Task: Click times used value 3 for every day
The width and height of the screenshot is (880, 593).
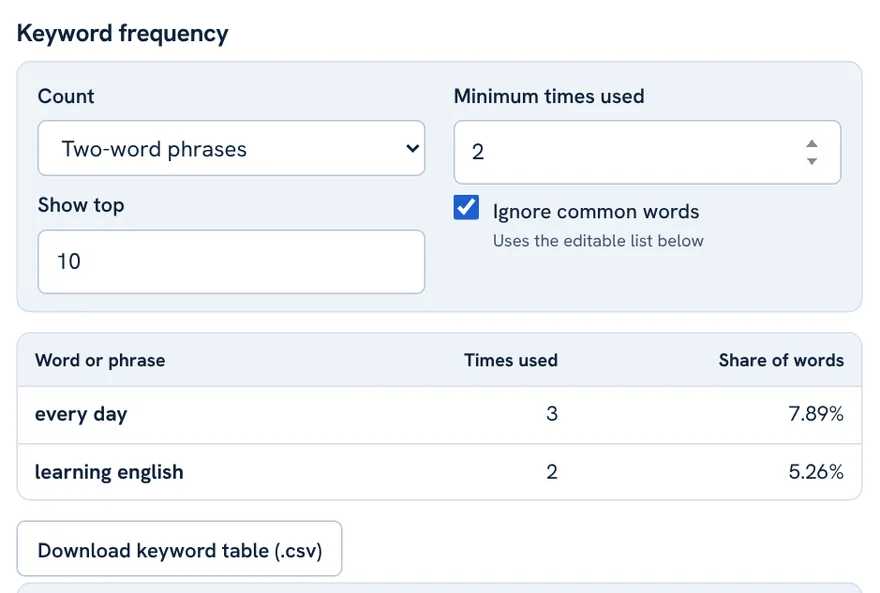Action: coord(552,414)
